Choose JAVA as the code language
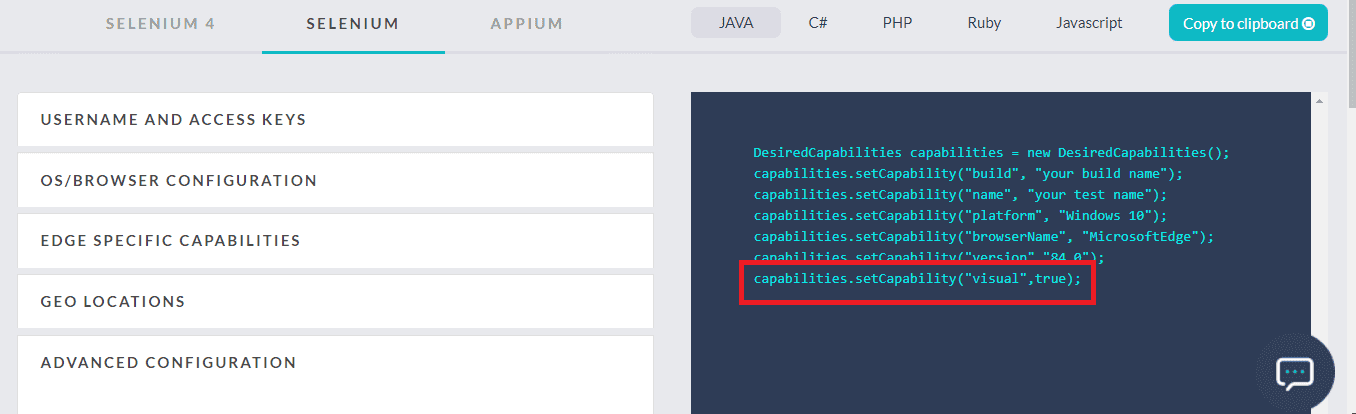 tap(735, 22)
